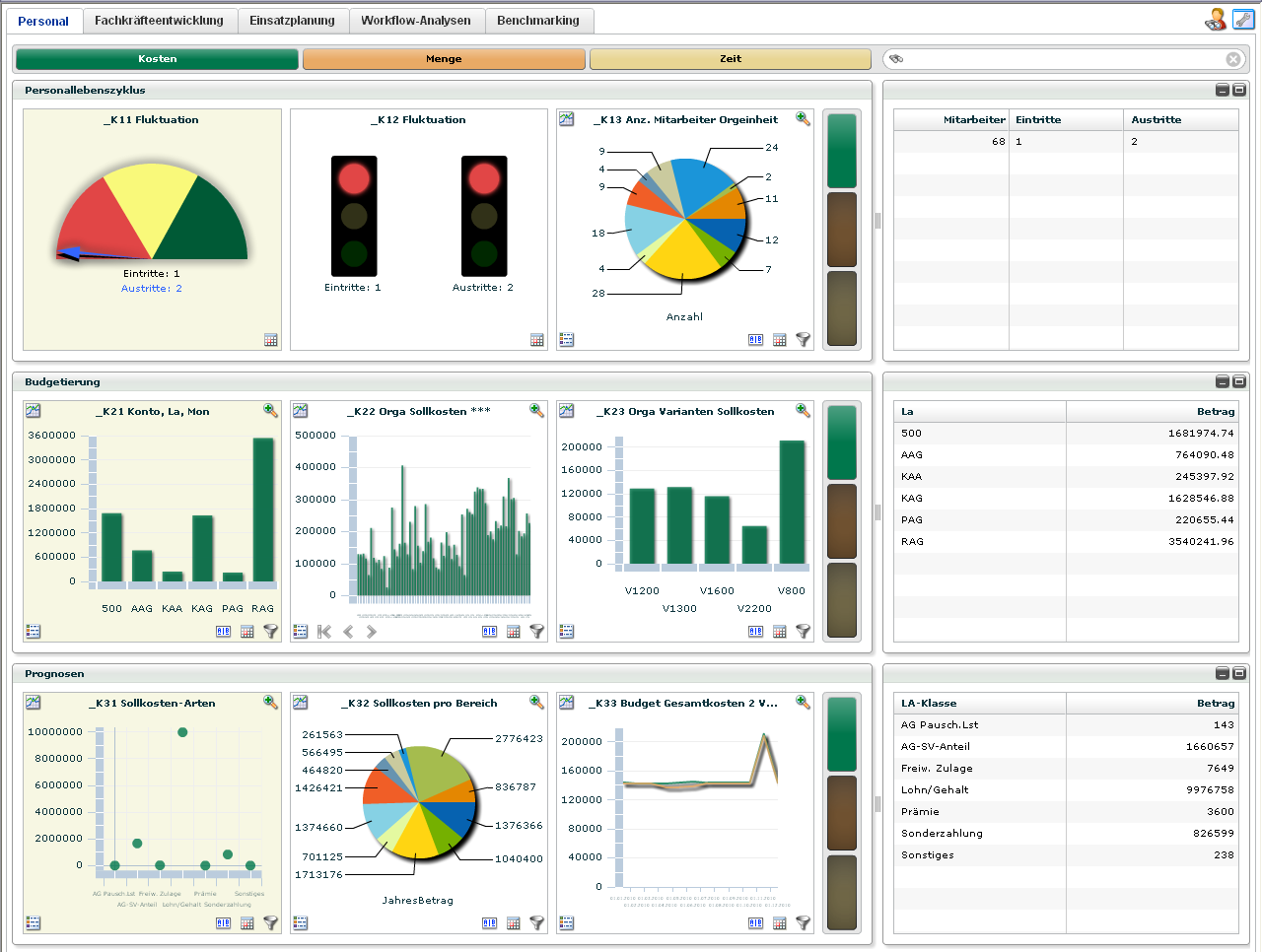Go to next page in K22 chart

coord(372,632)
